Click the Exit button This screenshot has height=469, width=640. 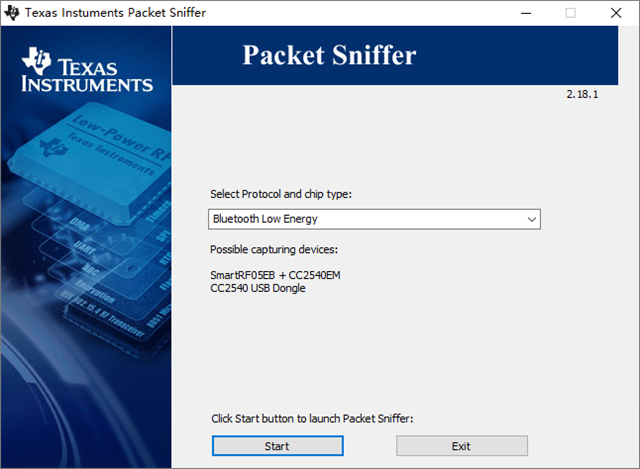pos(462,446)
